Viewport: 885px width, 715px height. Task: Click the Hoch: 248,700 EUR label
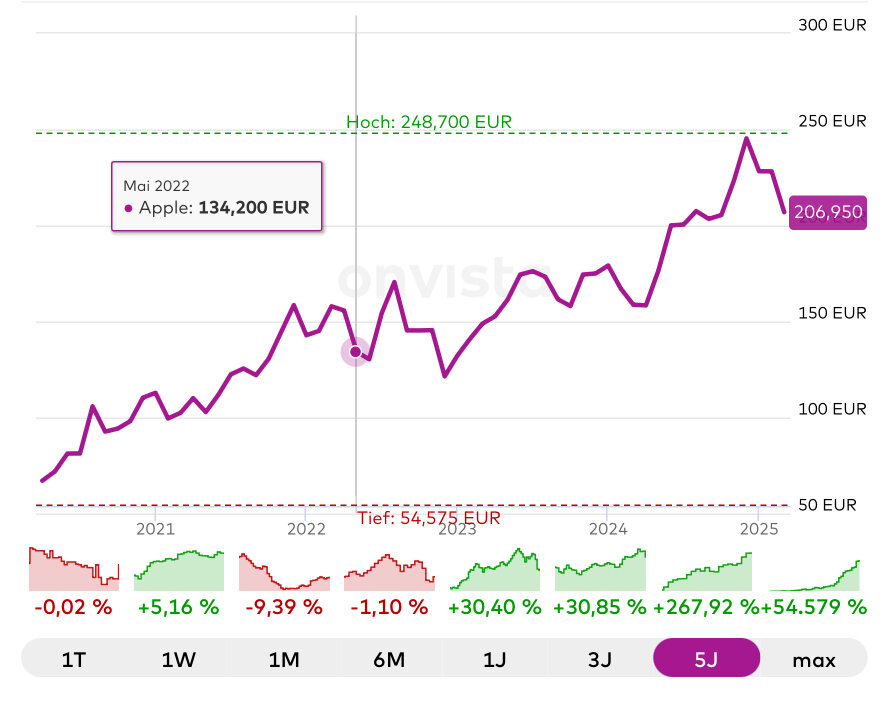[429, 122]
